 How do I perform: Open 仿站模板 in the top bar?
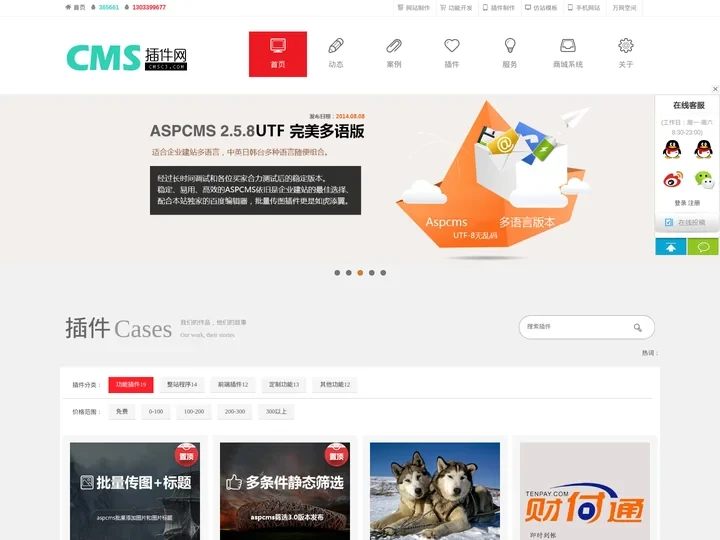click(x=542, y=8)
